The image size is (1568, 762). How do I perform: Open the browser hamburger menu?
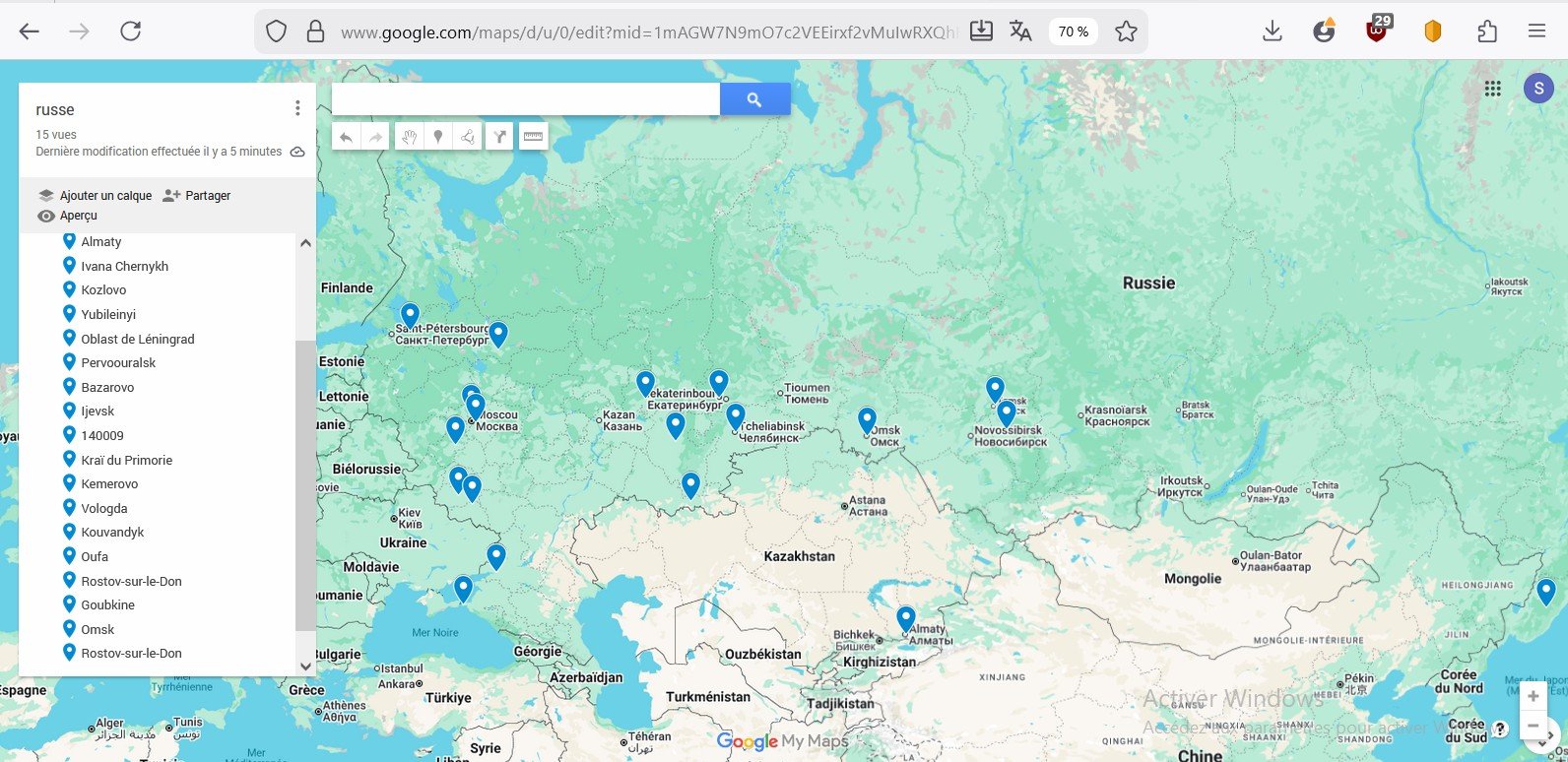coord(1536,32)
